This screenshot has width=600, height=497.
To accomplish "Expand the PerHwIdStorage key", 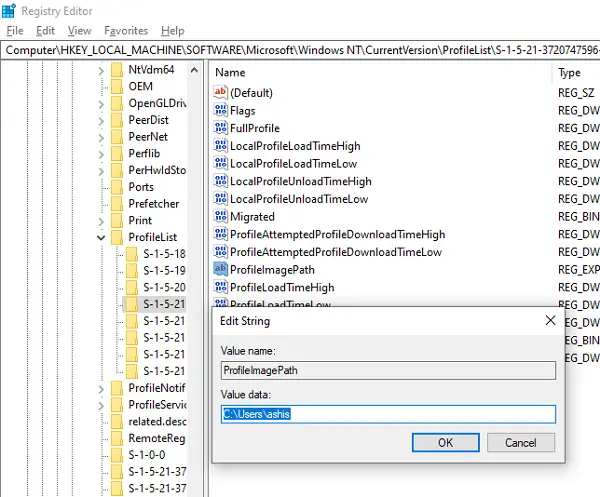I will [101, 171].
